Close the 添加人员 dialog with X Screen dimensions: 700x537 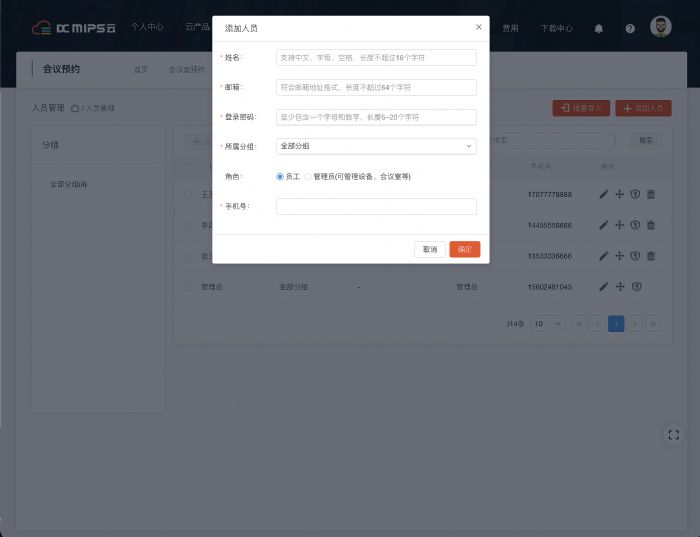pos(478,27)
